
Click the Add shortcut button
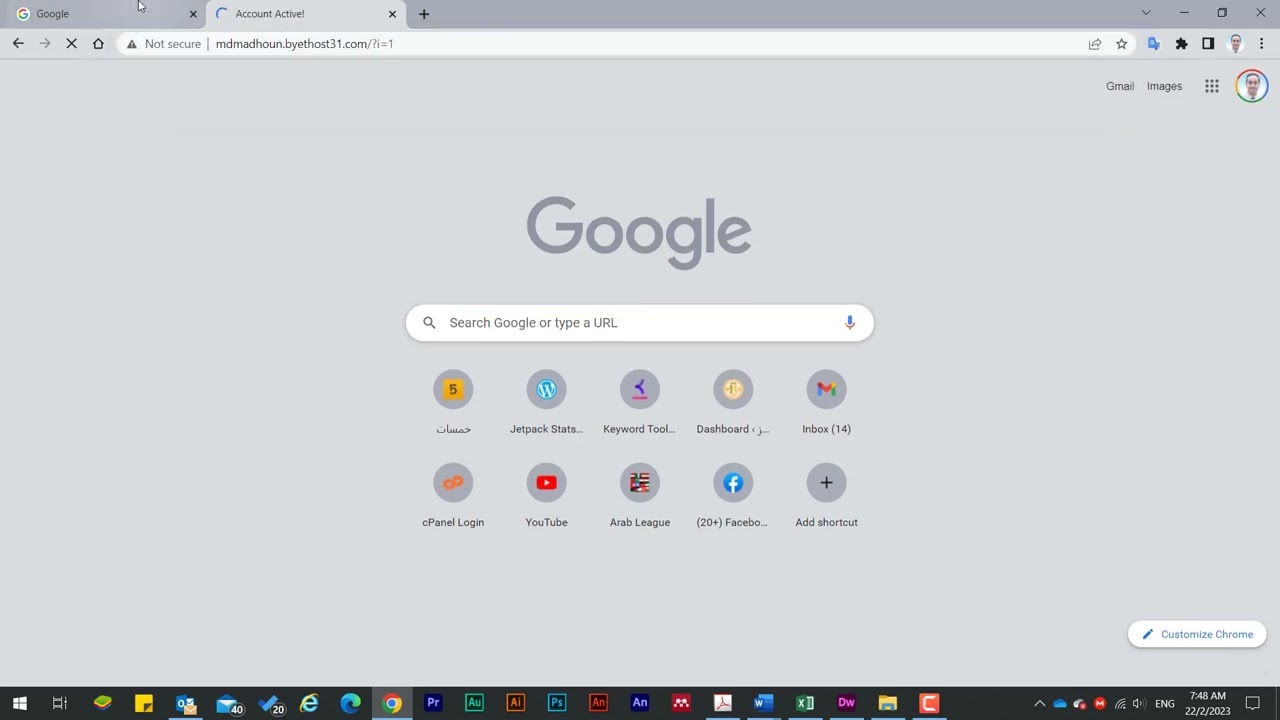click(x=826, y=496)
